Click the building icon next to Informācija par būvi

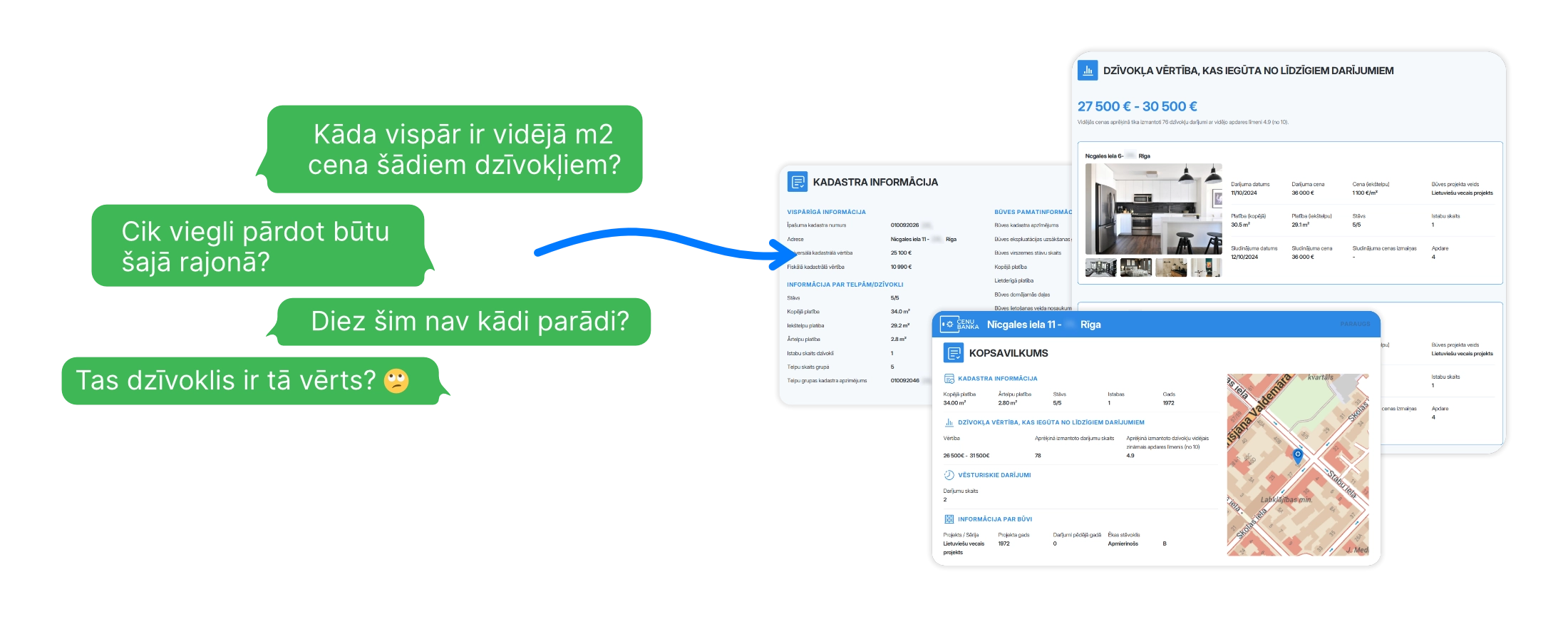949,519
